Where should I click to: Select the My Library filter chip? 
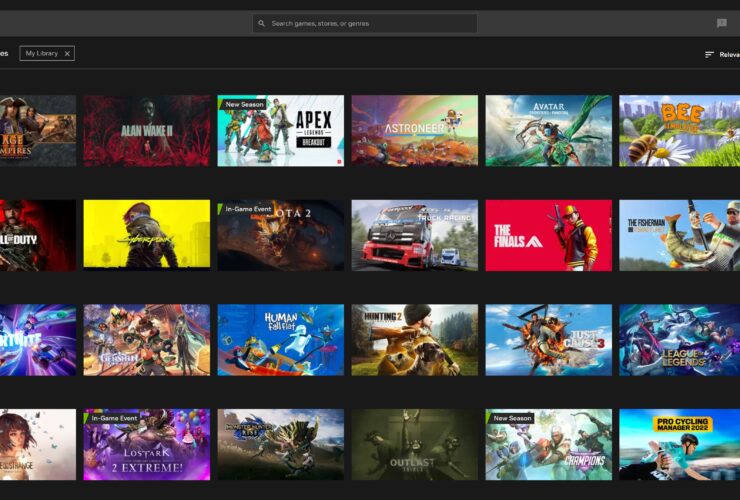pyautogui.click(x=47, y=53)
